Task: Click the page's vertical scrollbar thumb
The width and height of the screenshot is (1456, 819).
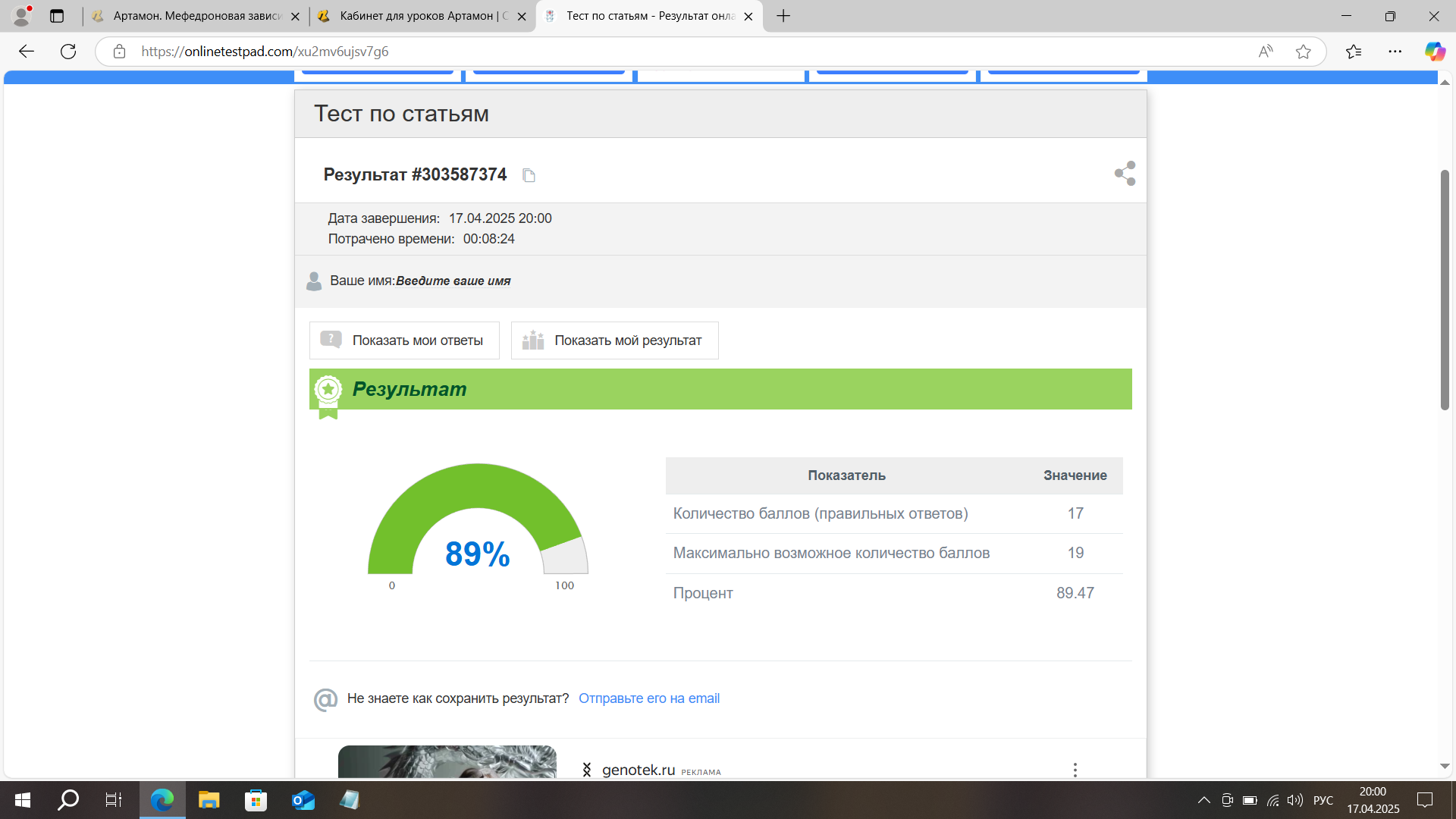Action: [x=1445, y=288]
